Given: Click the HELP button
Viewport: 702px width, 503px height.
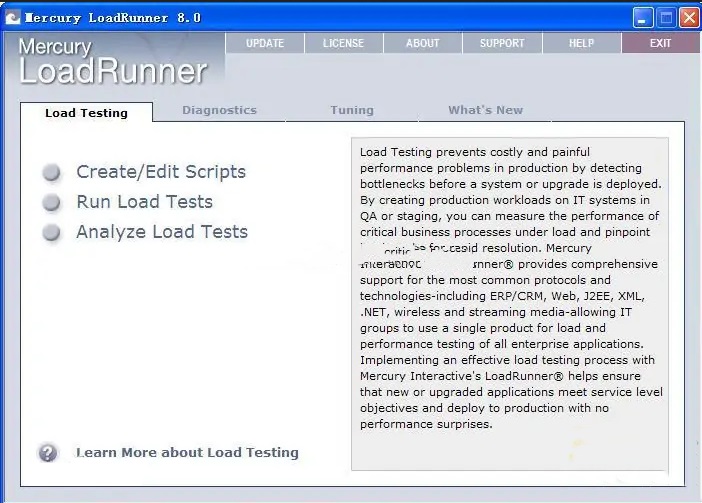Looking at the screenshot, I should [581, 43].
